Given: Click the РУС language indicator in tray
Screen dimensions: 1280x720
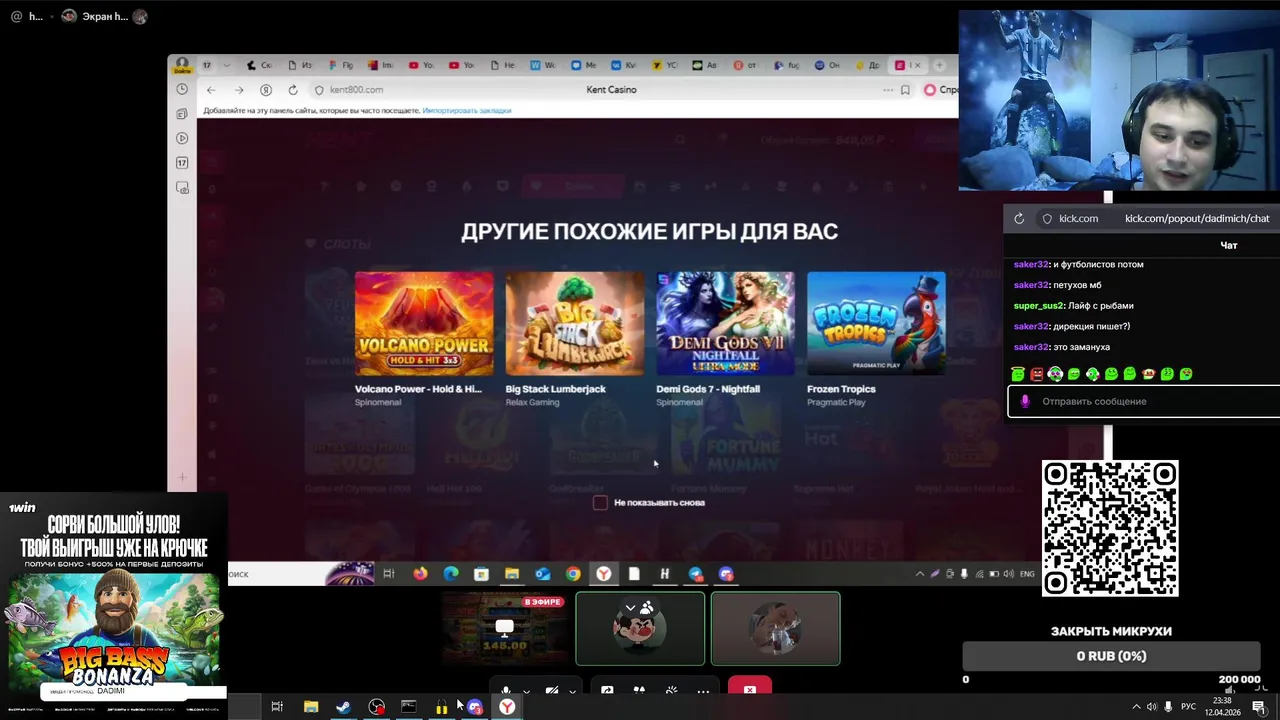Looking at the screenshot, I should pos(1188,707).
